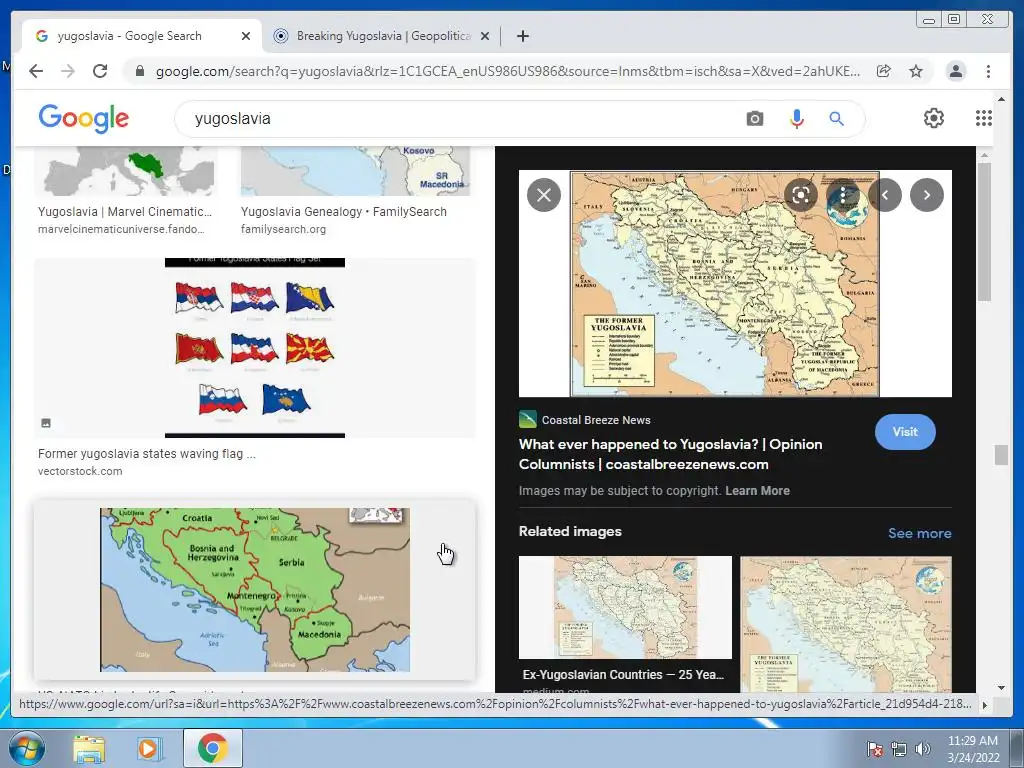The width and height of the screenshot is (1024, 768).
Task: Reload the current page
Action: 100,71
